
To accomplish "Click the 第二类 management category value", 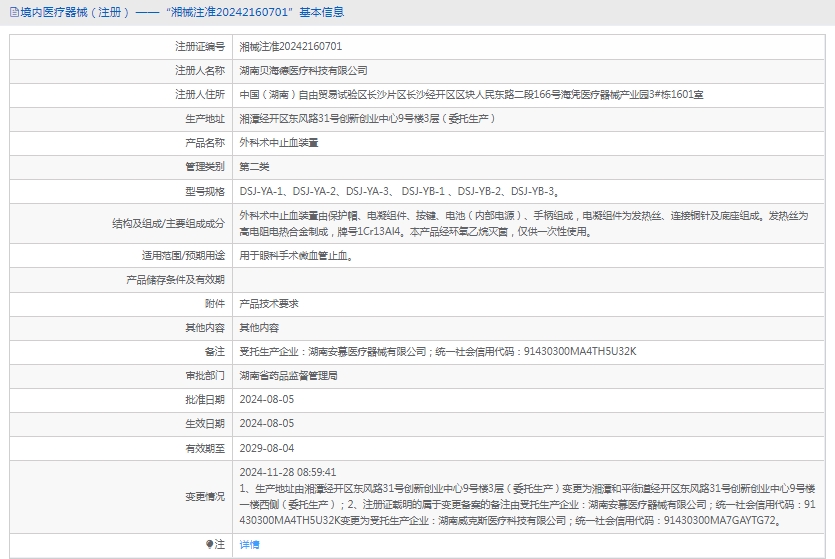I will pos(254,167).
